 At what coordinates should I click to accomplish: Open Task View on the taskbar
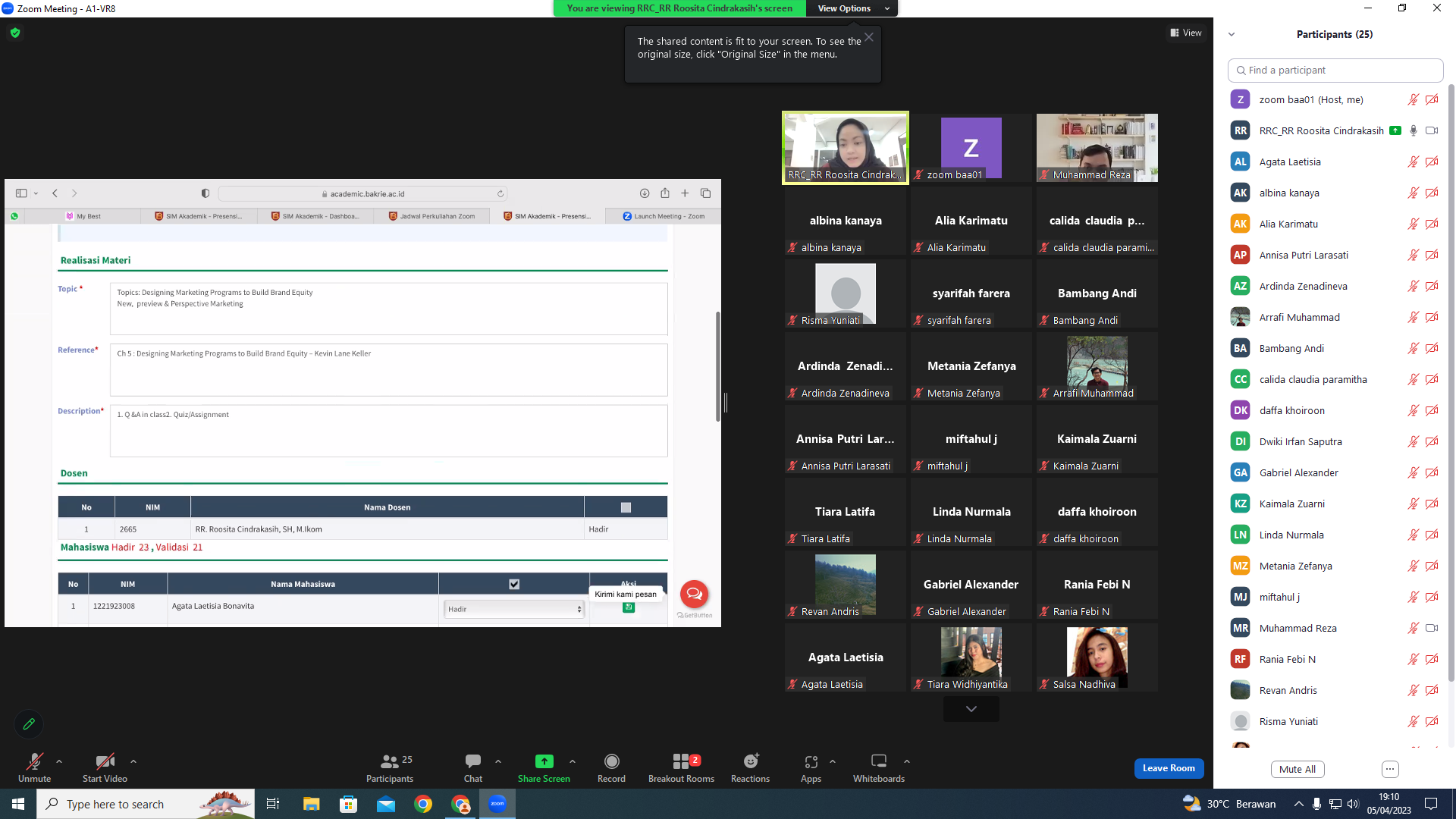(x=273, y=804)
